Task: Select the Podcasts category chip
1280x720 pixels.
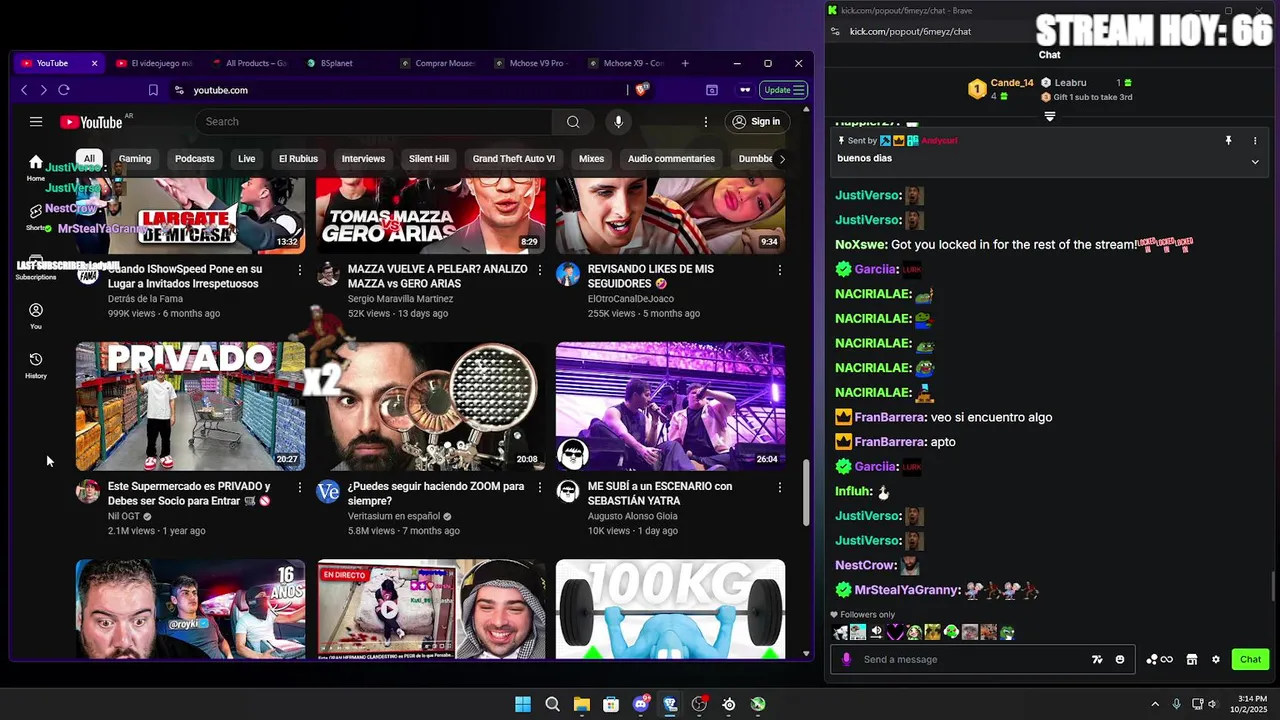Action: coord(195,159)
